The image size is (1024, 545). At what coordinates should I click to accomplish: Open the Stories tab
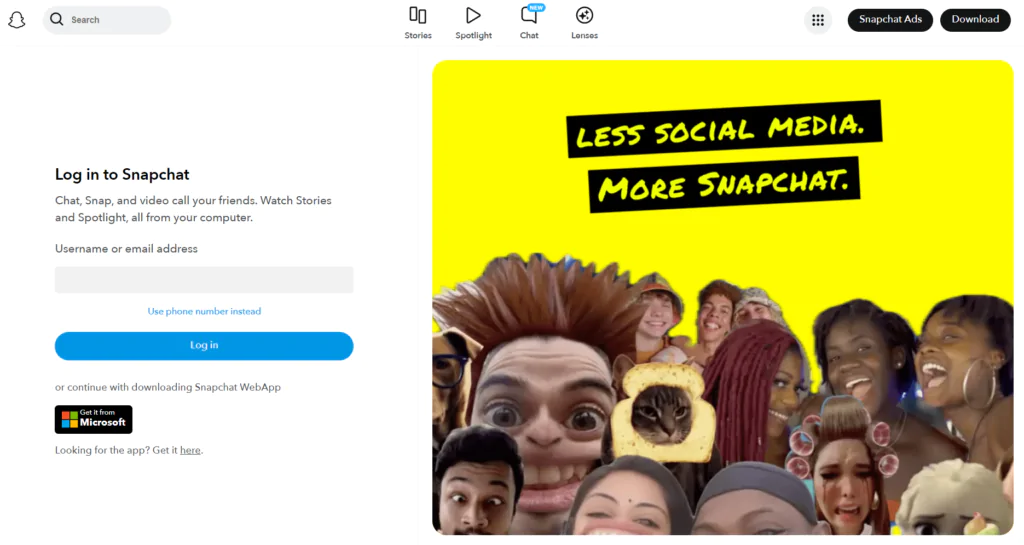(x=418, y=23)
